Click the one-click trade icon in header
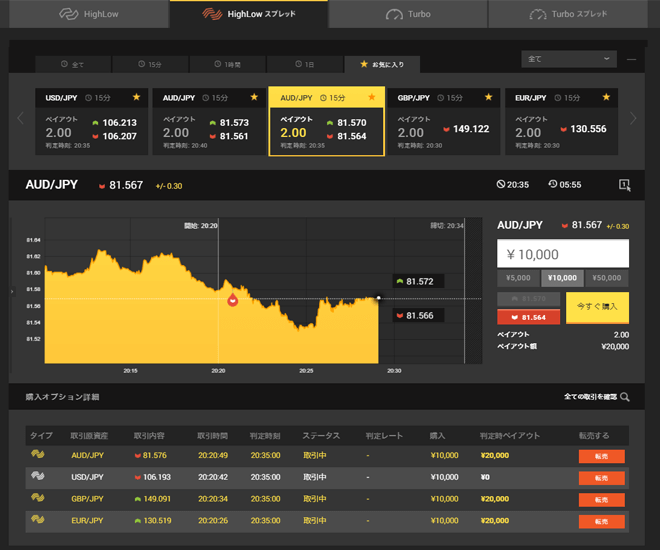This screenshot has height=550, width=660. pyautogui.click(x=624, y=185)
